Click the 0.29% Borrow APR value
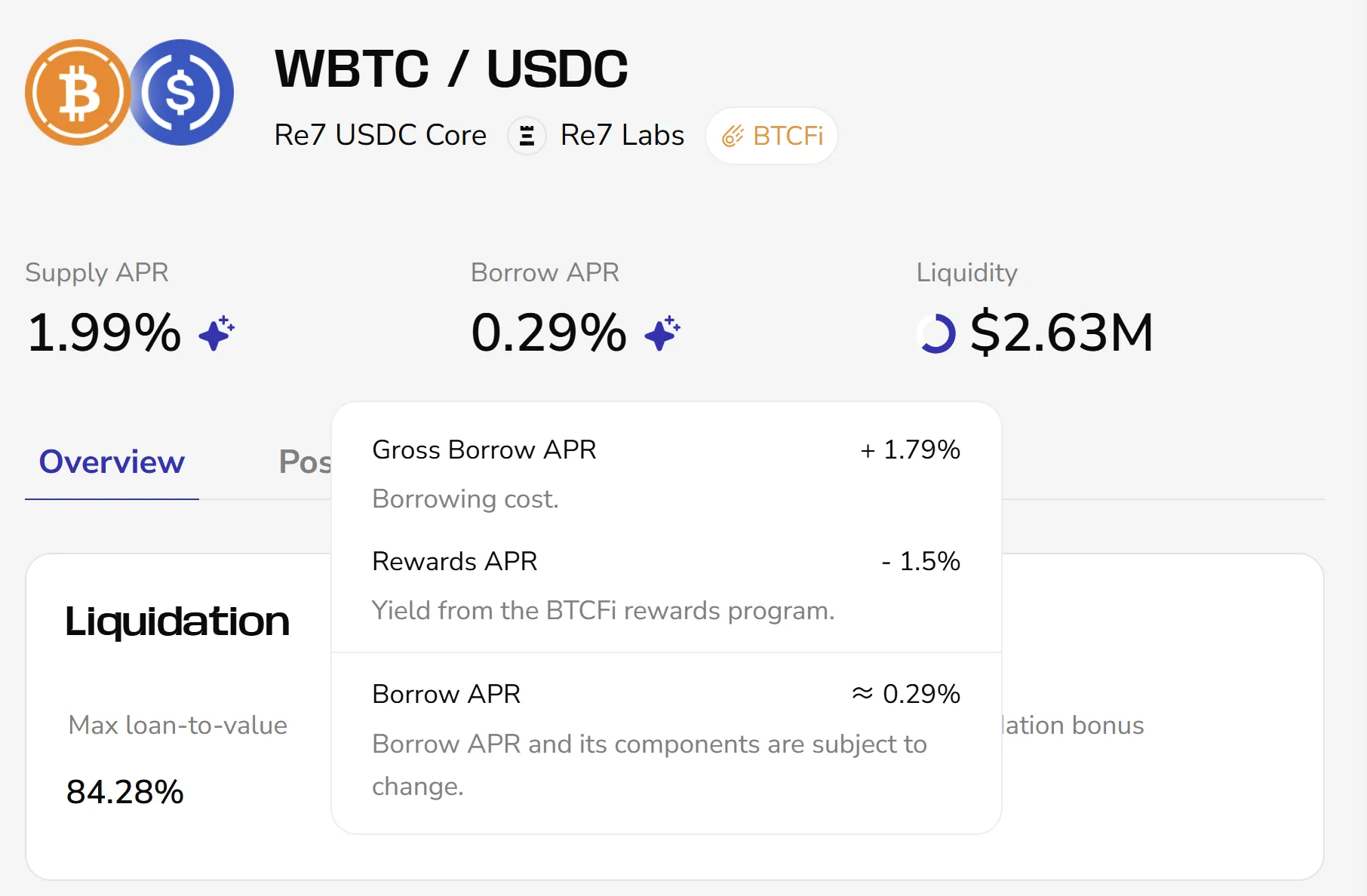The height and width of the screenshot is (896, 1367). pyautogui.click(x=548, y=333)
